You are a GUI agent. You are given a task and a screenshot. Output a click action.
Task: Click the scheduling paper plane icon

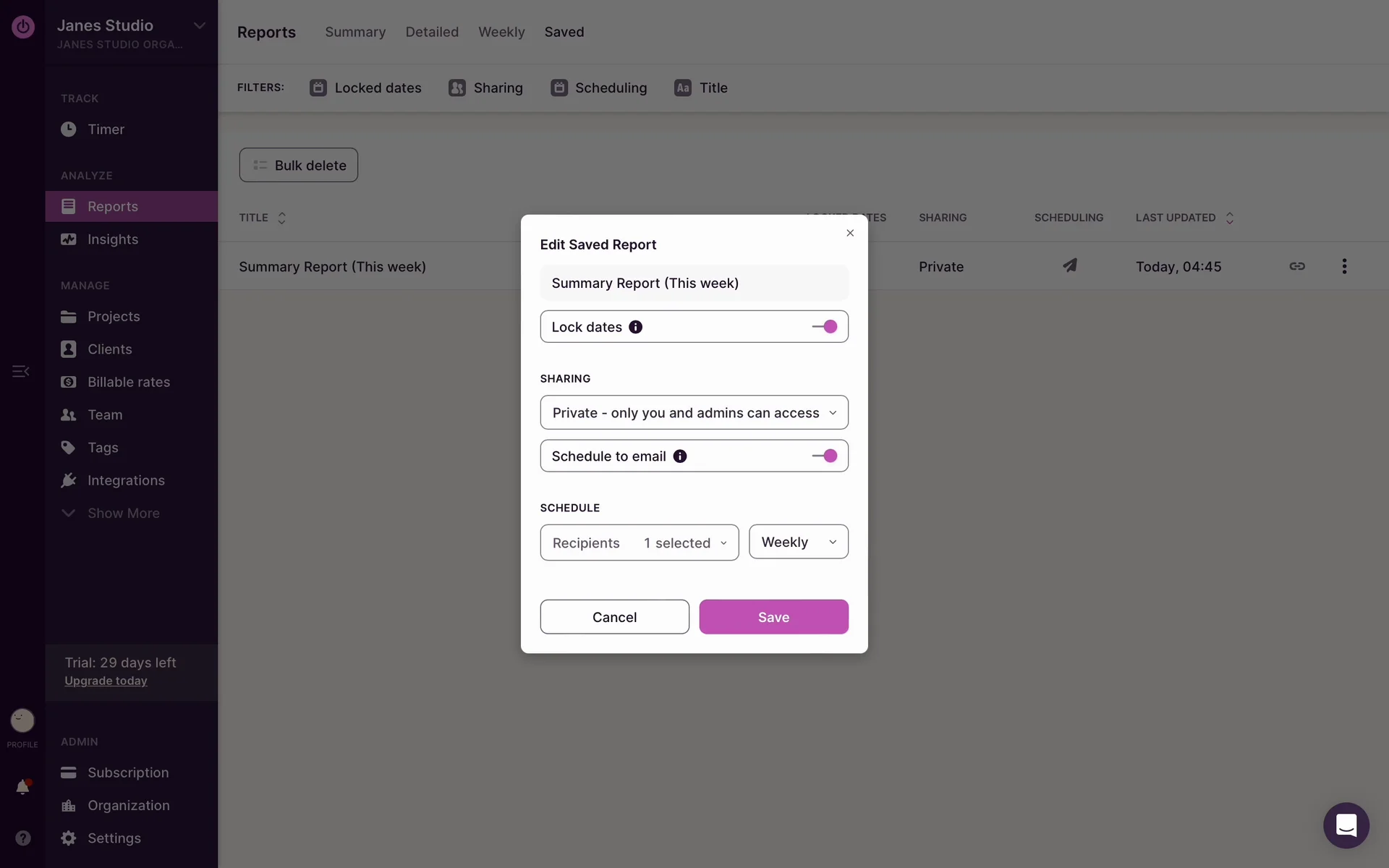coord(1069,265)
